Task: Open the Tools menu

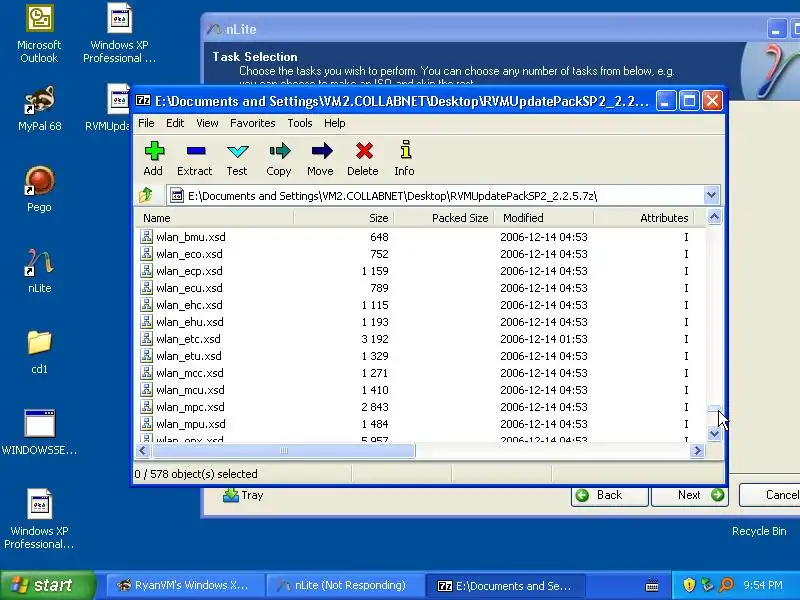Action: pyautogui.click(x=299, y=123)
